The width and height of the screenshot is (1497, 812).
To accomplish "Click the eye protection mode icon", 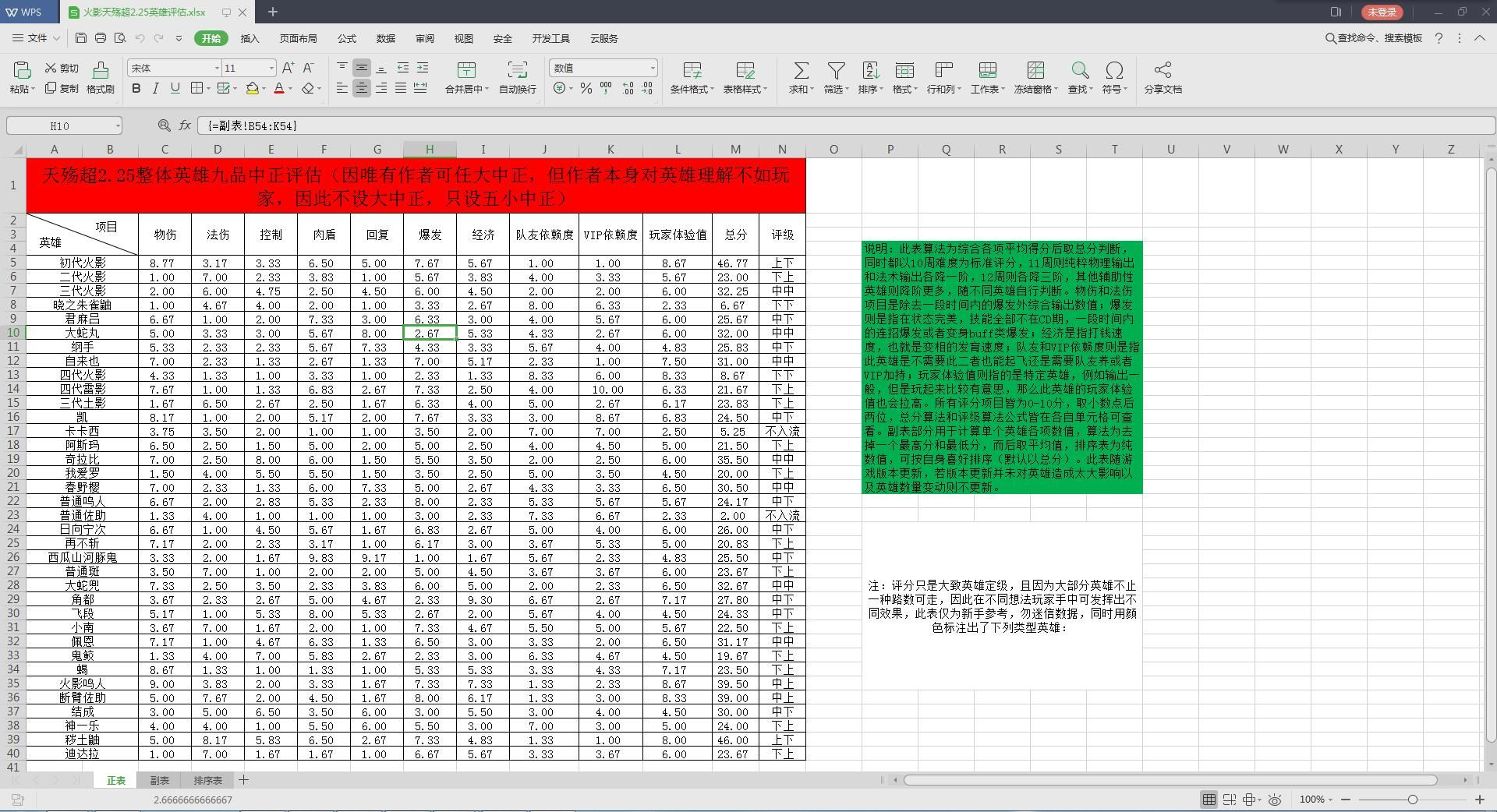I will [x=1275, y=800].
